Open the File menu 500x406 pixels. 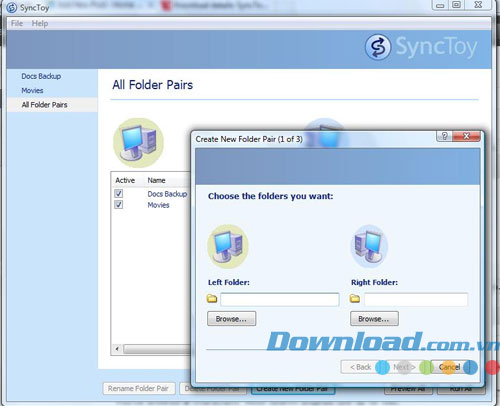coord(17,23)
